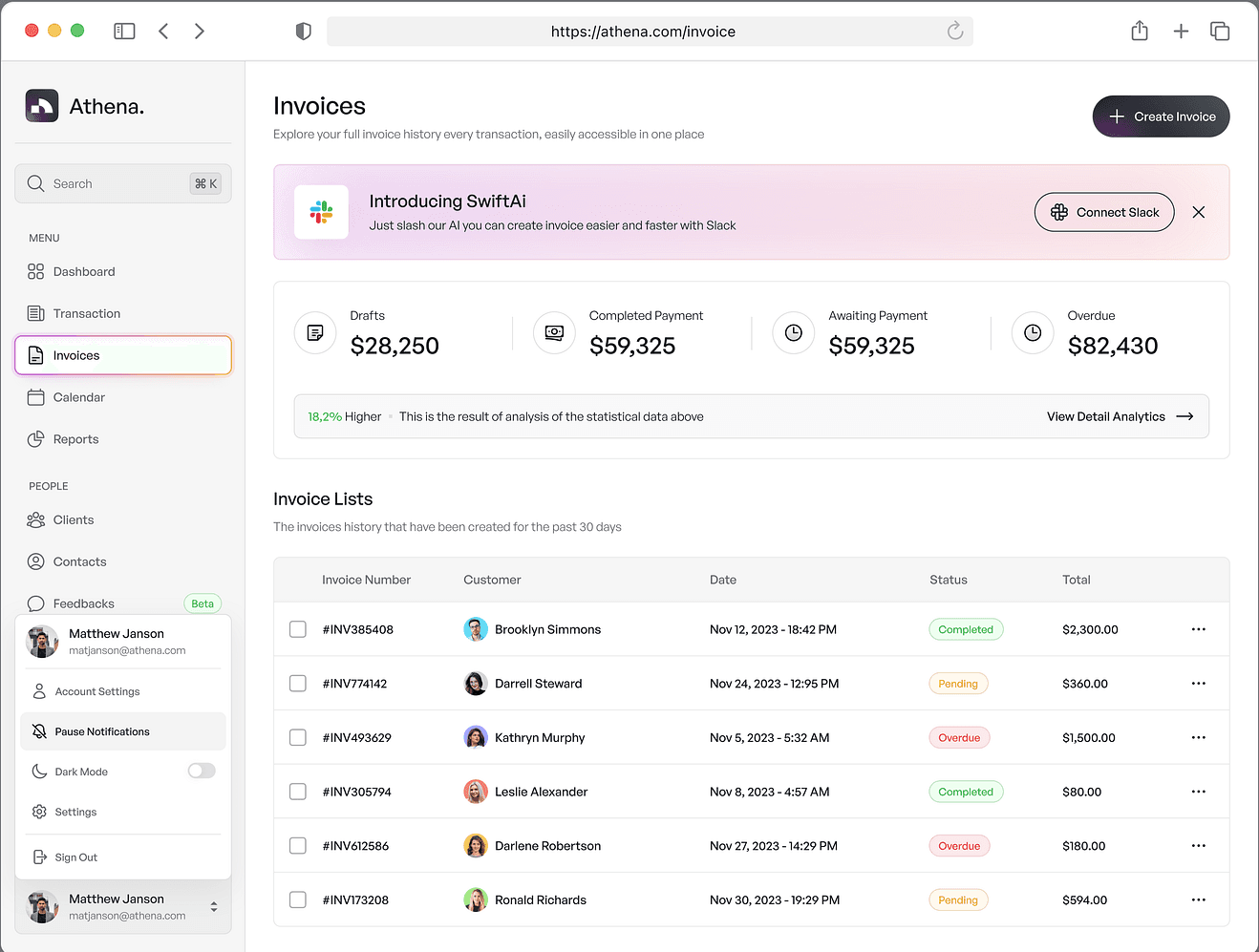This screenshot has width=1259, height=952.
Task: Click the Transaction icon in the menu
Action: pyautogui.click(x=37, y=313)
